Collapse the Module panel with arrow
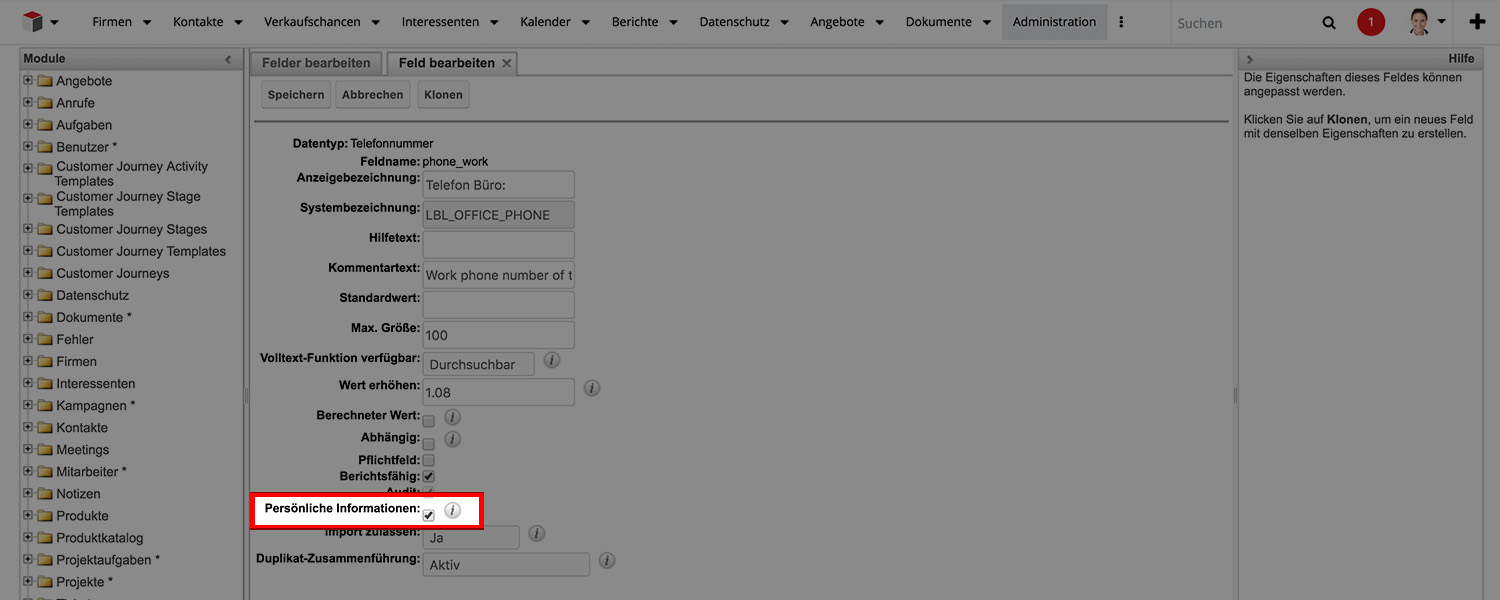 (228, 60)
